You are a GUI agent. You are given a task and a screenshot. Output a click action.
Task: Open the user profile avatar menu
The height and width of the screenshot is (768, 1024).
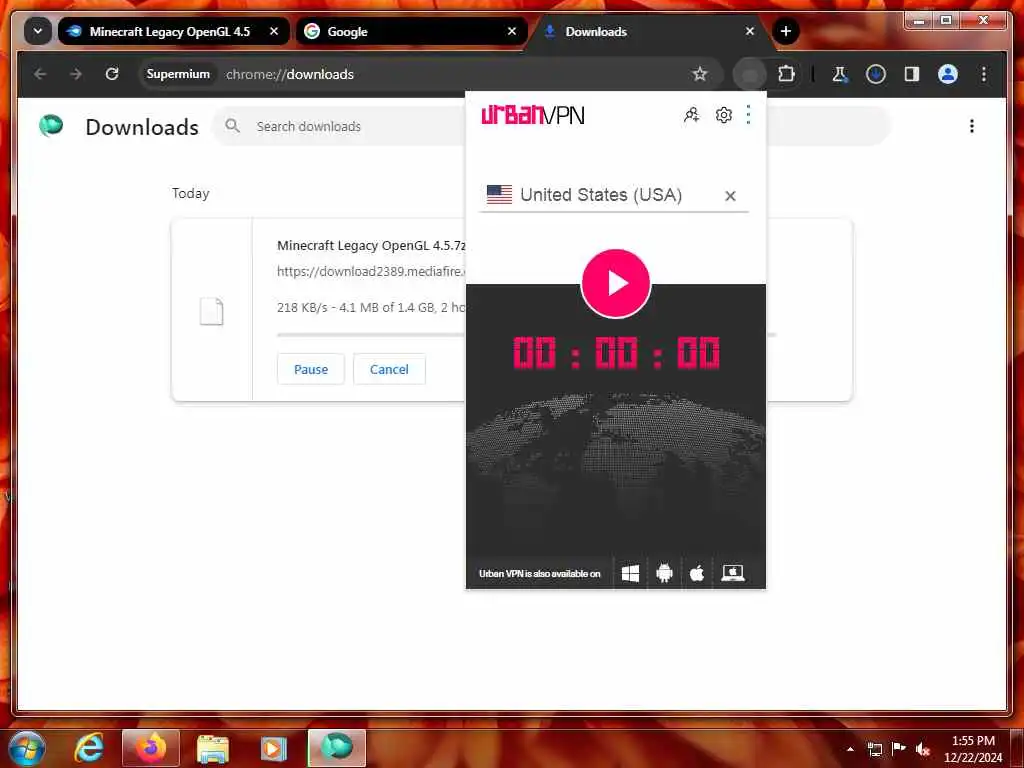948,74
